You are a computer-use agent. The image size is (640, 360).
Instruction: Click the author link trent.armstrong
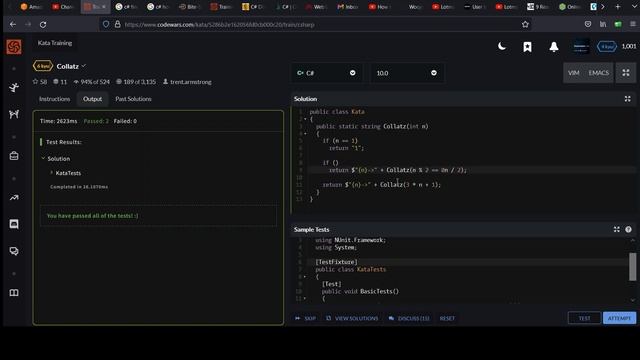[x=191, y=82]
